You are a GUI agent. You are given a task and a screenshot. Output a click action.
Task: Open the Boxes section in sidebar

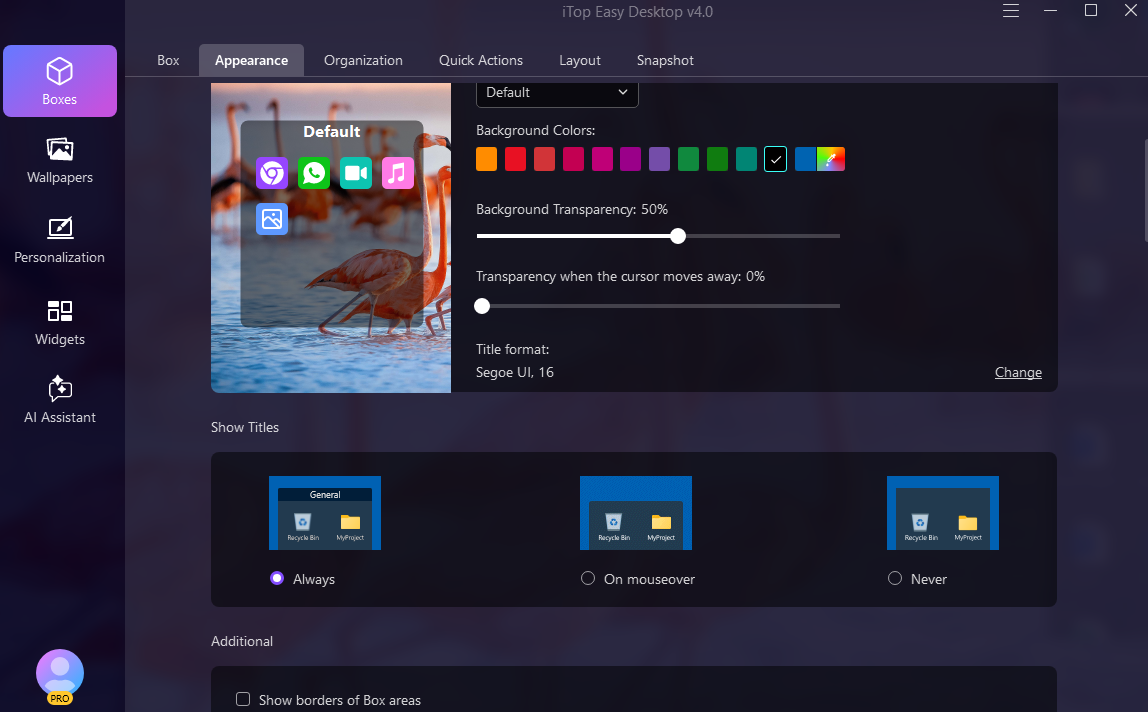(x=60, y=81)
